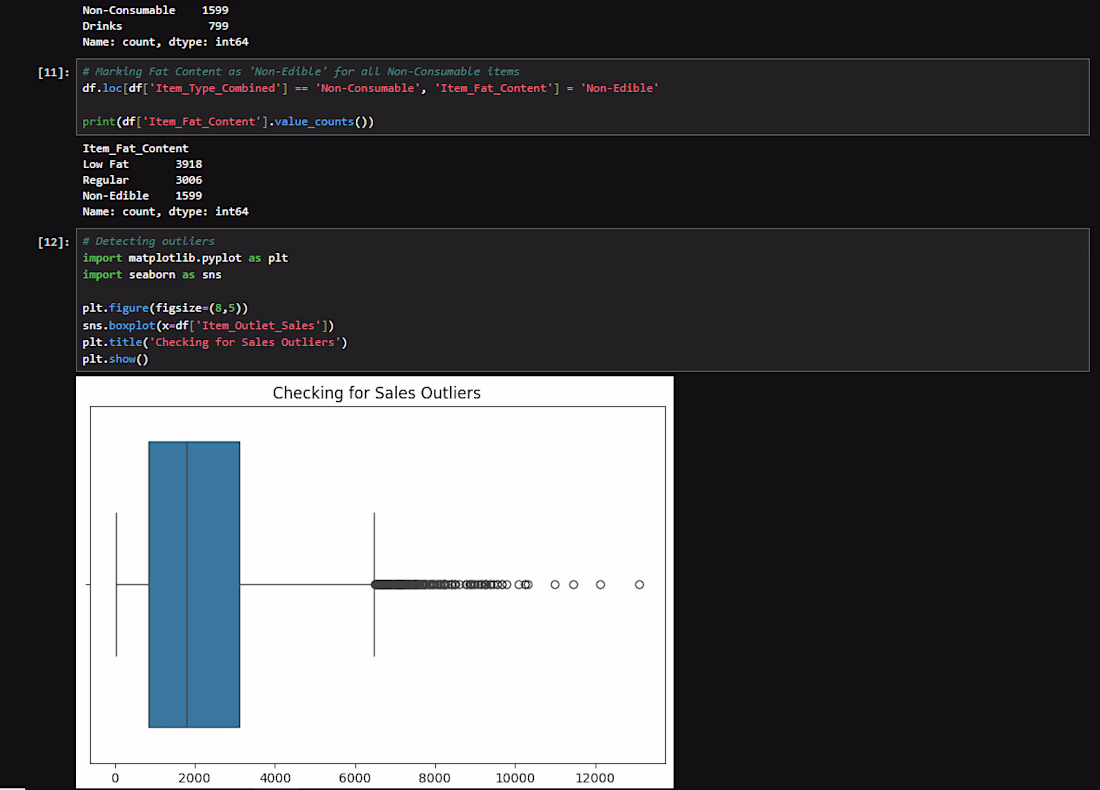Click the x-axis label '10000'

click(x=515, y=778)
